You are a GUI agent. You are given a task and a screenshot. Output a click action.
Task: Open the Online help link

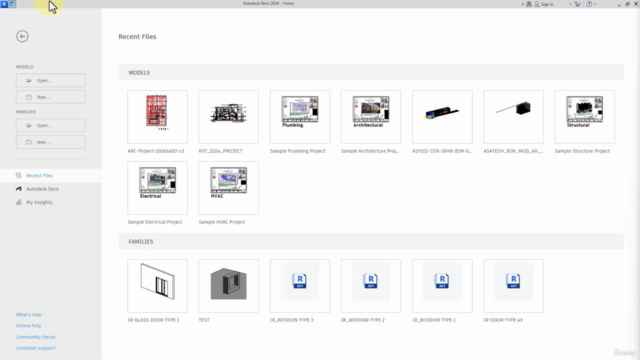[x=29, y=326]
